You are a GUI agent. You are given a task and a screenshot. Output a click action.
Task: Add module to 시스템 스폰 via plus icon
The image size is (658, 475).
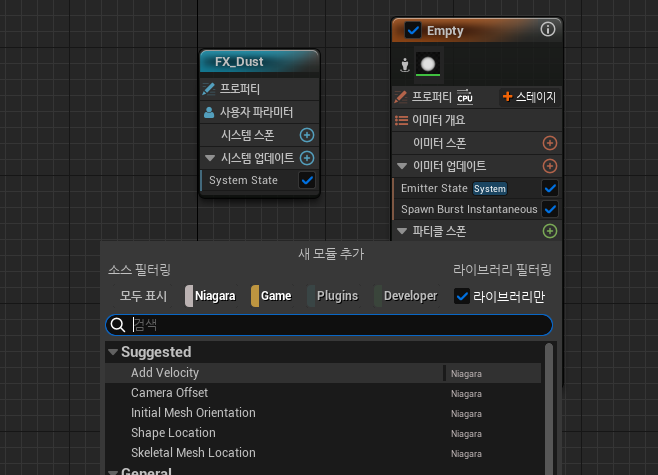click(307, 135)
